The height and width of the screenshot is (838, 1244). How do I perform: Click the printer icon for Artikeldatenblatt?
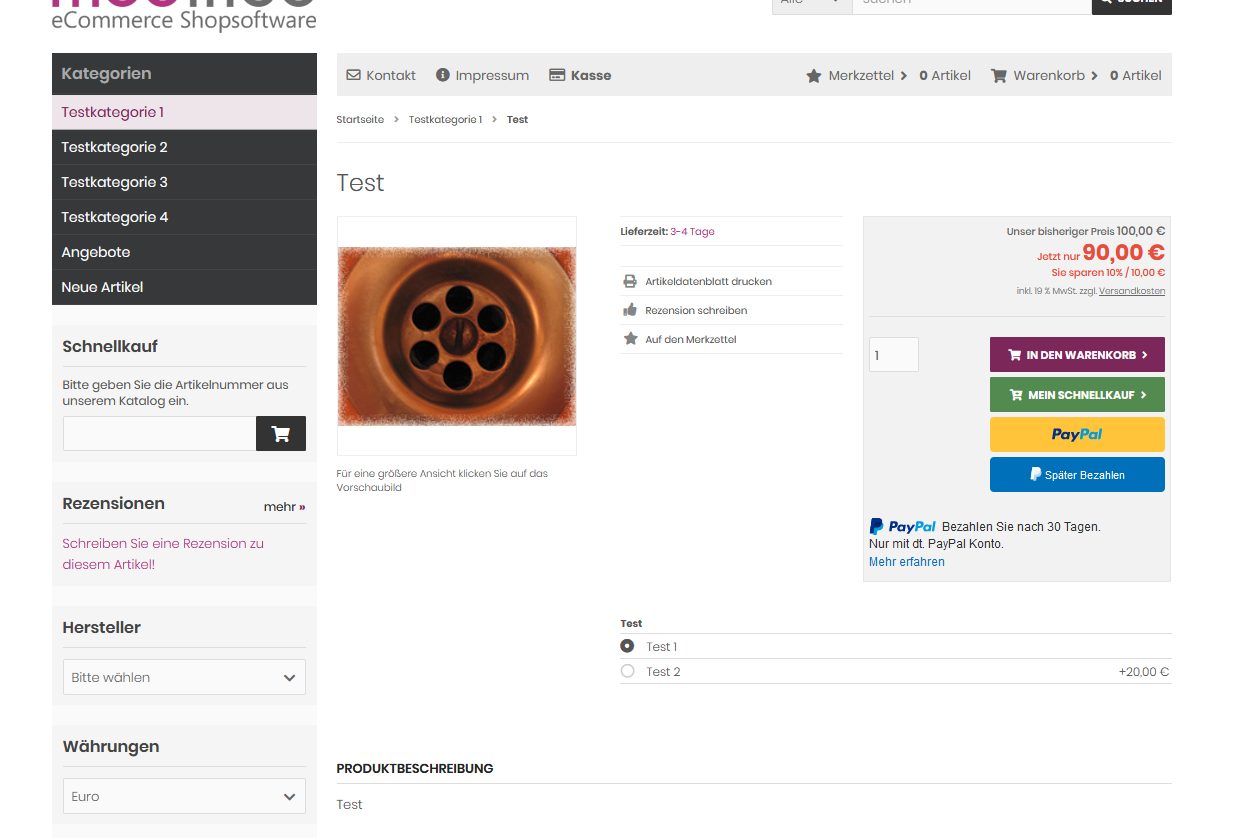click(x=630, y=282)
